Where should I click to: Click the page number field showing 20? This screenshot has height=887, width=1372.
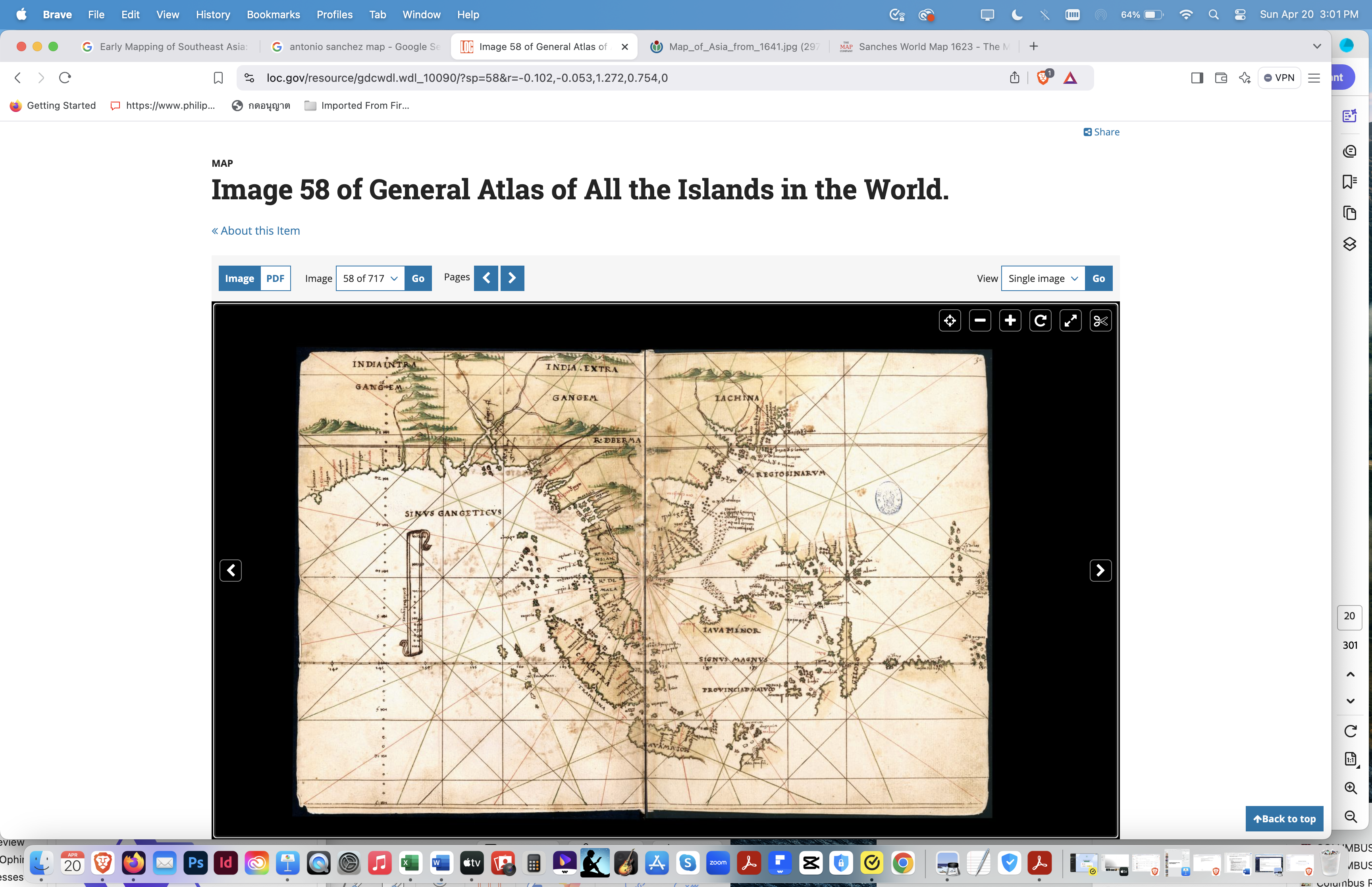1349,616
